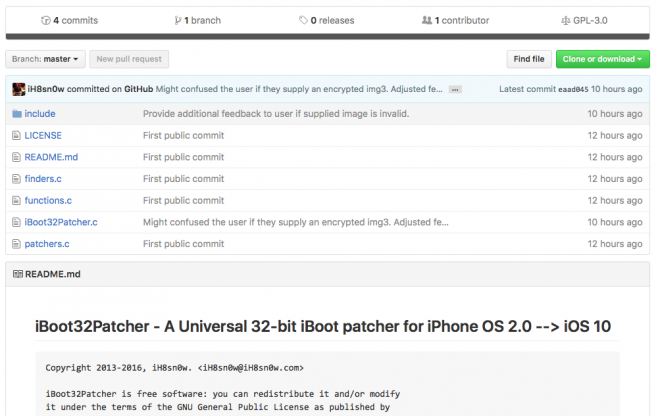Open the iBoot32Patcher.c file
660x416 pixels.
[x=61, y=222]
